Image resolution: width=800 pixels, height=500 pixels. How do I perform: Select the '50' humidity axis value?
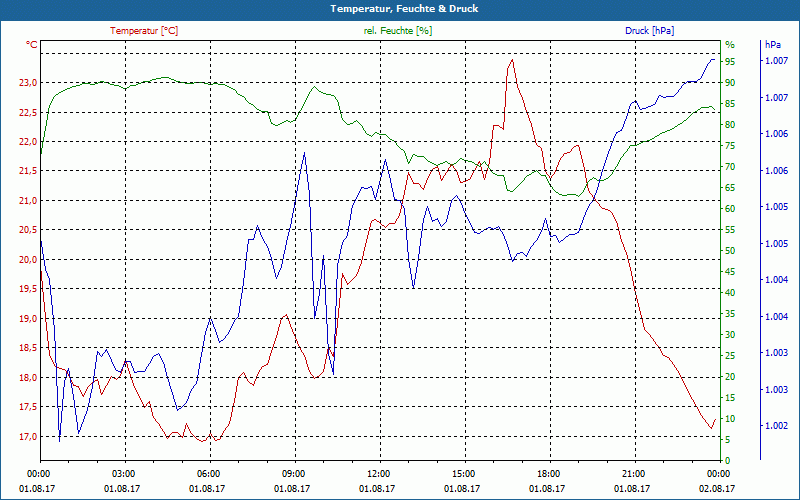pyautogui.click(x=730, y=251)
